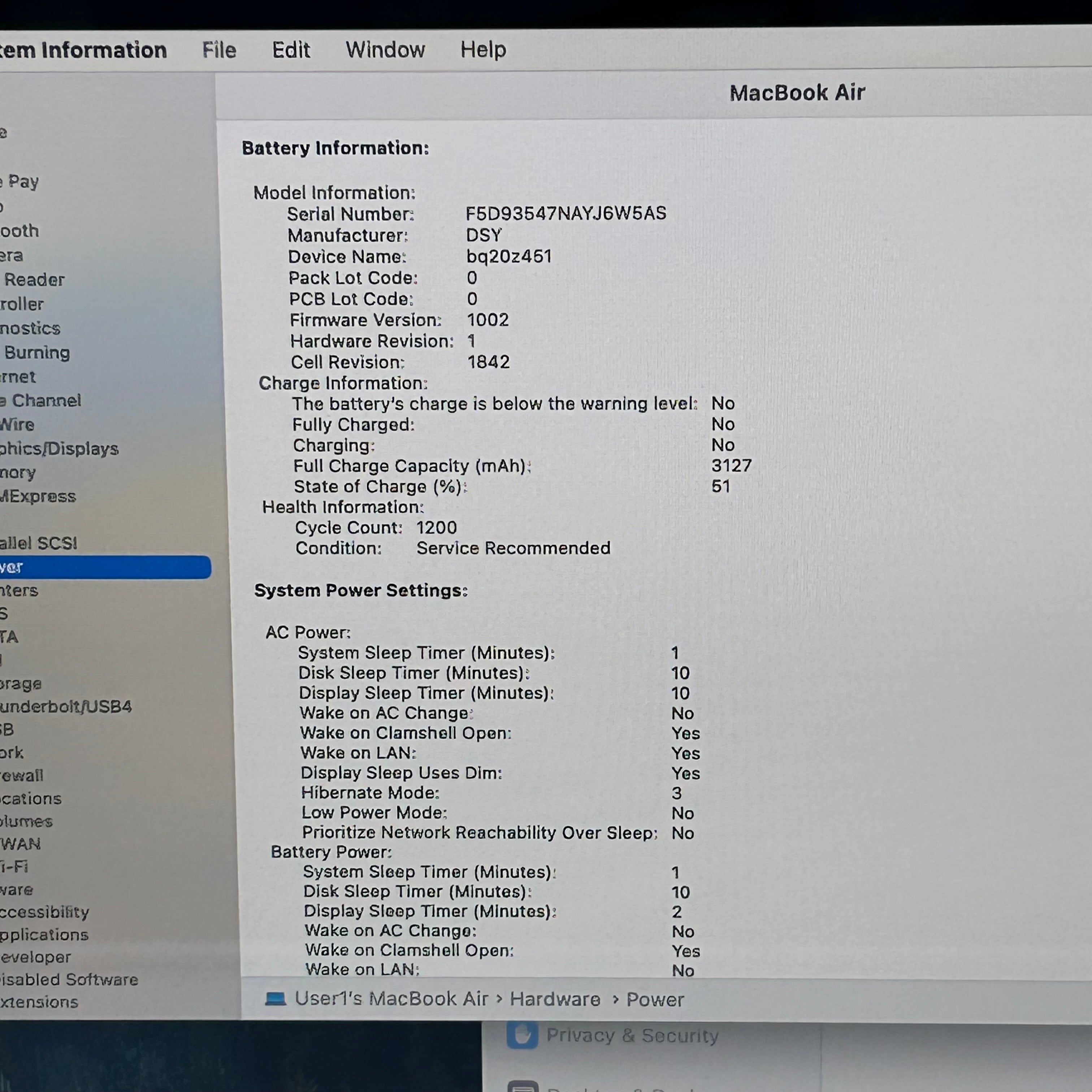Image resolution: width=1092 pixels, height=1092 pixels.
Task: Select Accessibility in the sidebar
Action: (x=45, y=912)
